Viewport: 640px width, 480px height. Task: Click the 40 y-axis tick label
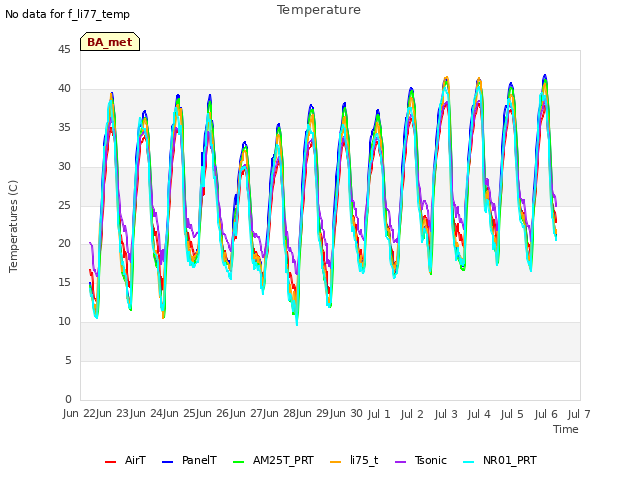click(x=64, y=88)
